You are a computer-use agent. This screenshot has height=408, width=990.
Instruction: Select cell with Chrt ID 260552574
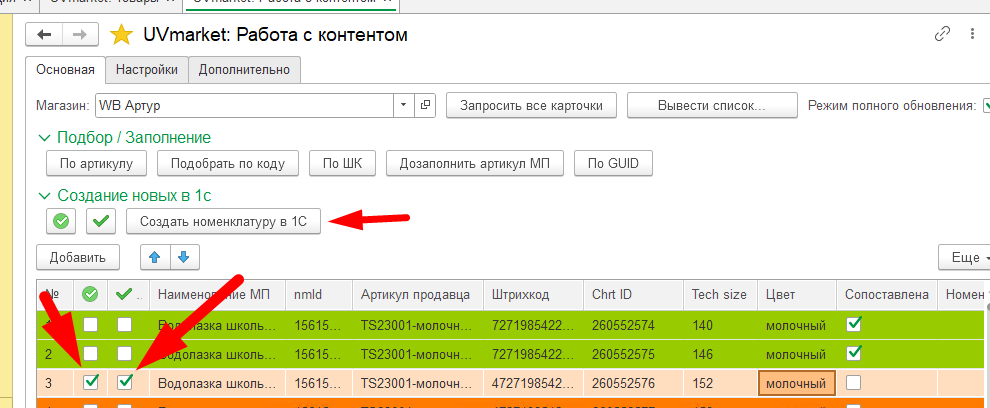pos(633,326)
